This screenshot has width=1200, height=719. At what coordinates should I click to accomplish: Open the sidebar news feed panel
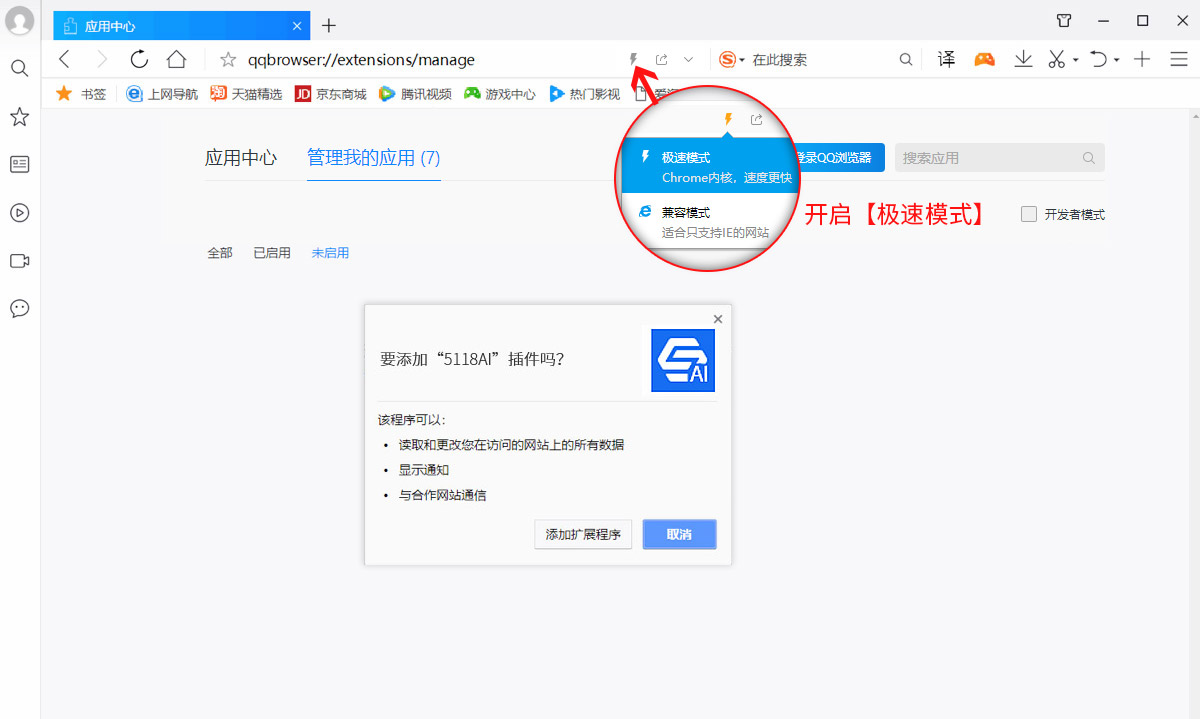(x=19, y=164)
